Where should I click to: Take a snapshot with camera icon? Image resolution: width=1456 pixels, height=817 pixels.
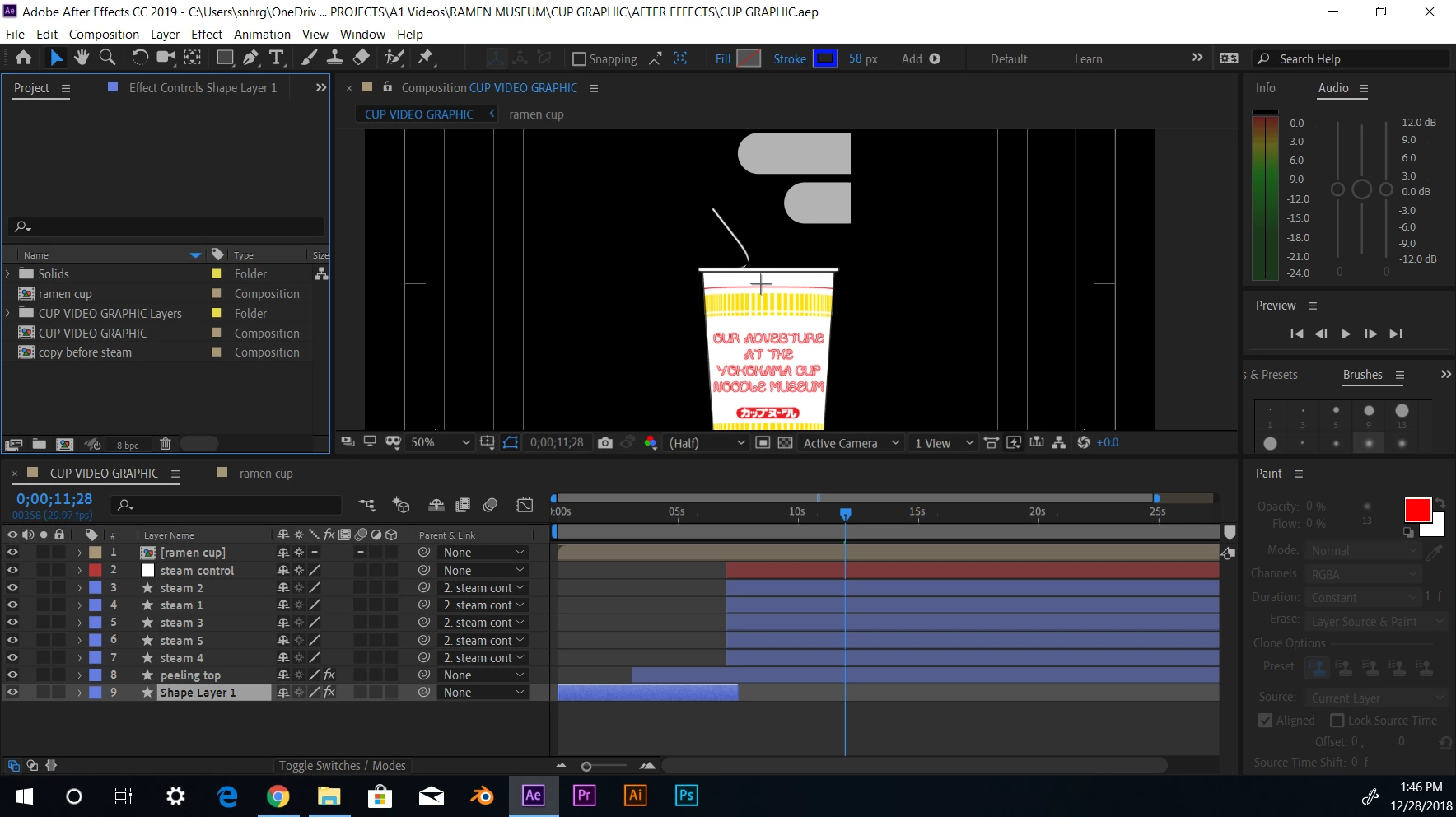[x=605, y=443]
